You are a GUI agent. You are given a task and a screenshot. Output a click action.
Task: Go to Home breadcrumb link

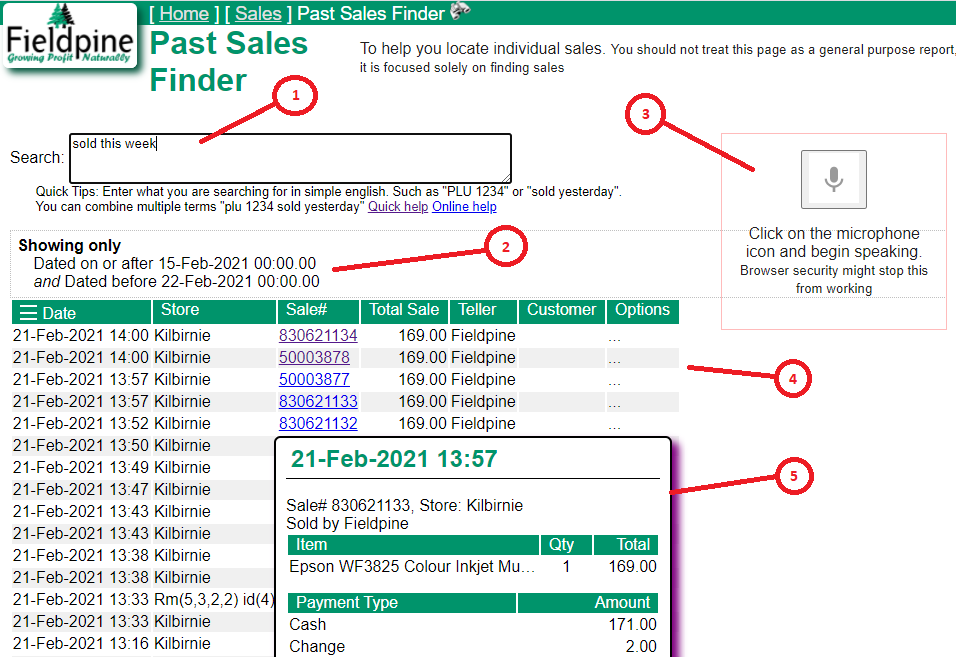184,13
